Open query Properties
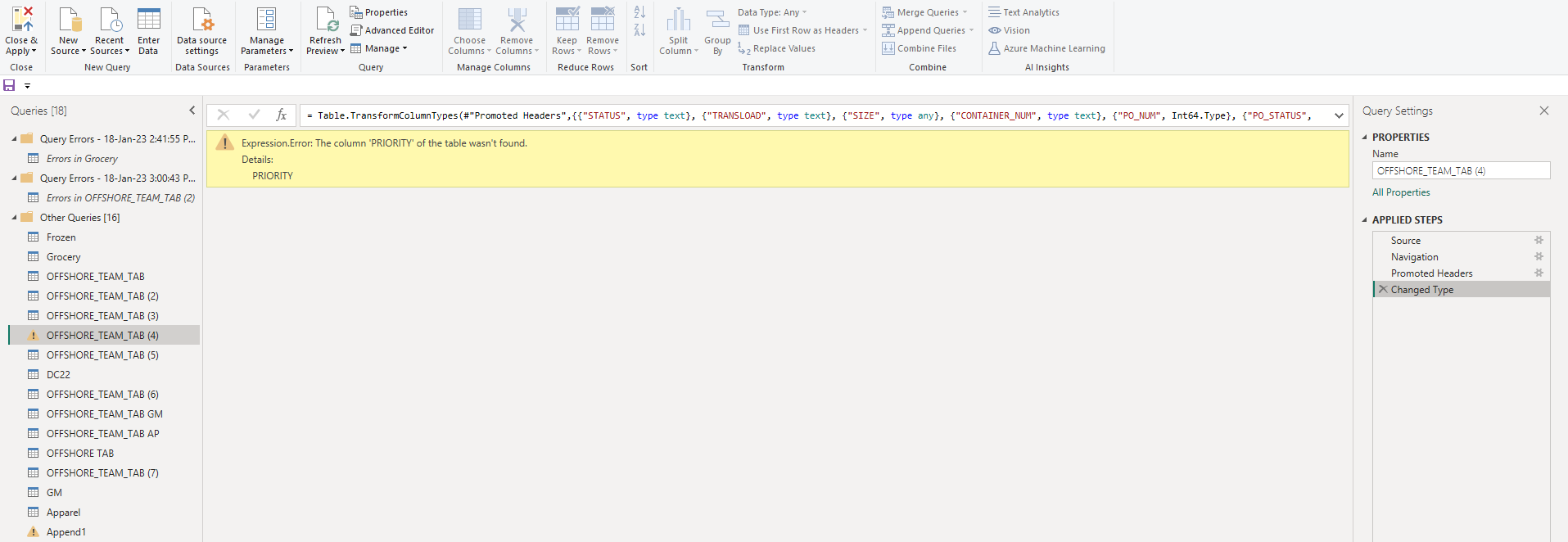The width and height of the screenshot is (1568, 542). pyautogui.click(x=379, y=12)
